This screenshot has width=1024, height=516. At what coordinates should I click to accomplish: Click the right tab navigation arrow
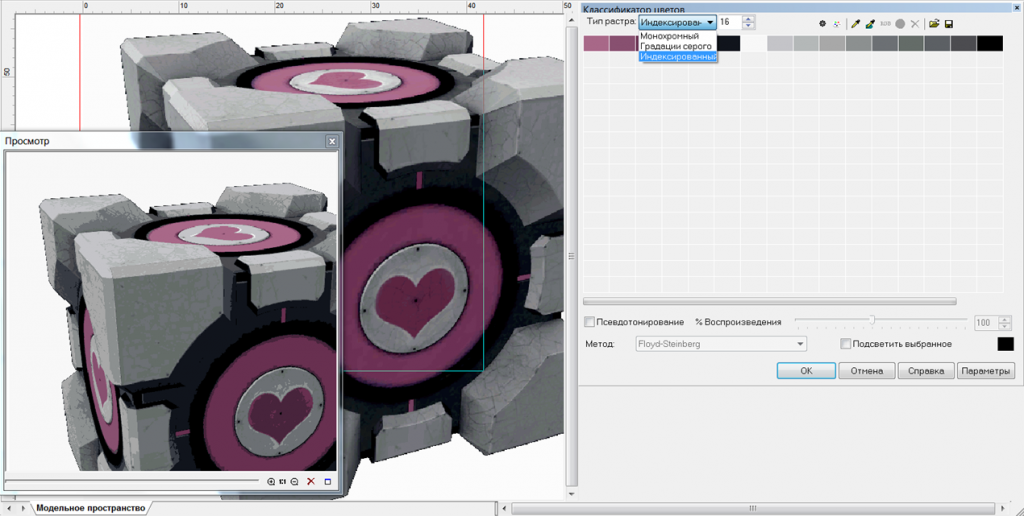pyautogui.click(x=24, y=508)
